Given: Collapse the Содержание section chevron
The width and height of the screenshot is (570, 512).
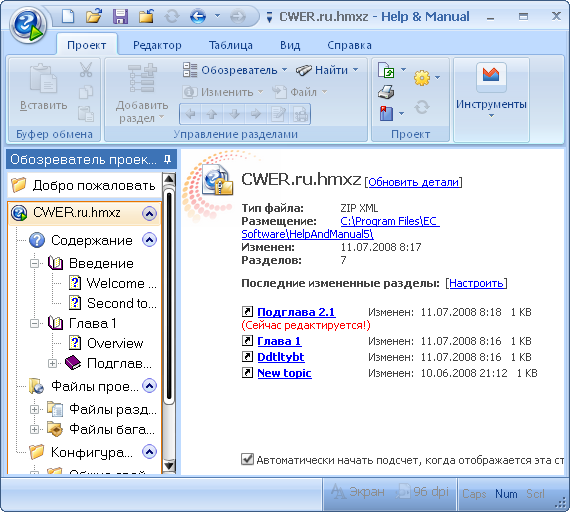Looking at the screenshot, I should (149, 240).
